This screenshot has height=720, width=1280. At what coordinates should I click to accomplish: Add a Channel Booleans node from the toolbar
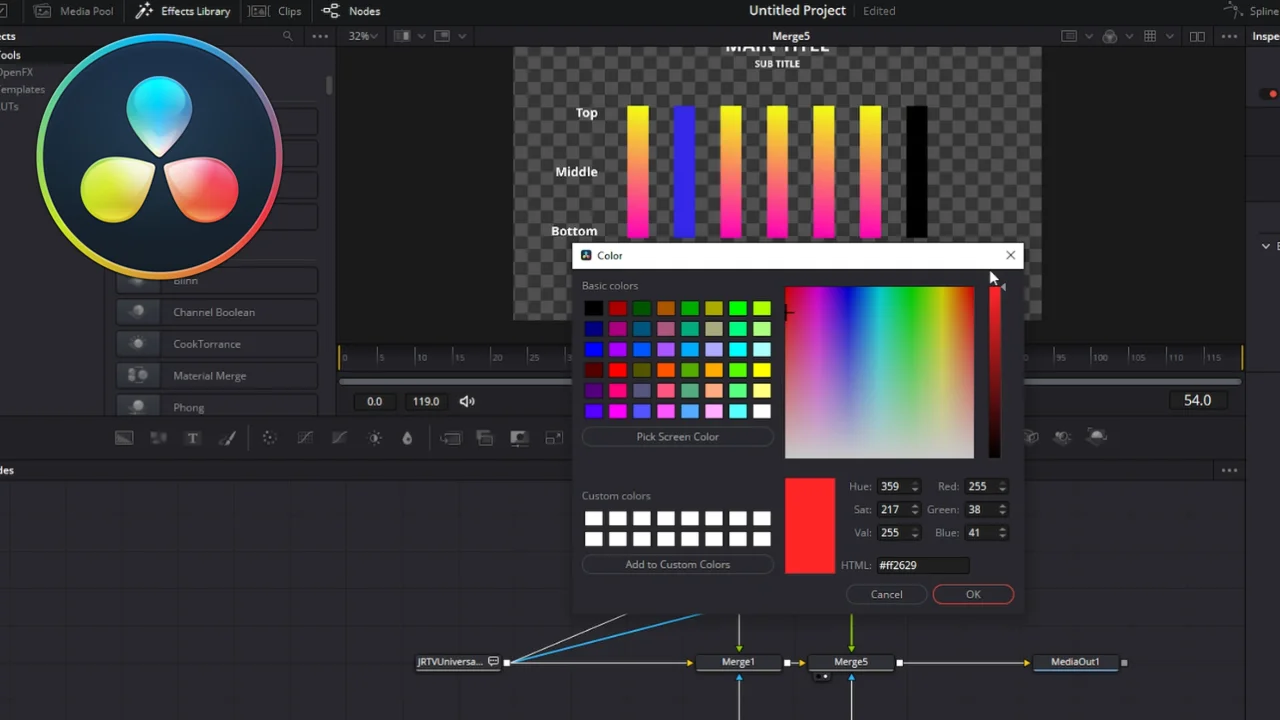coord(485,438)
